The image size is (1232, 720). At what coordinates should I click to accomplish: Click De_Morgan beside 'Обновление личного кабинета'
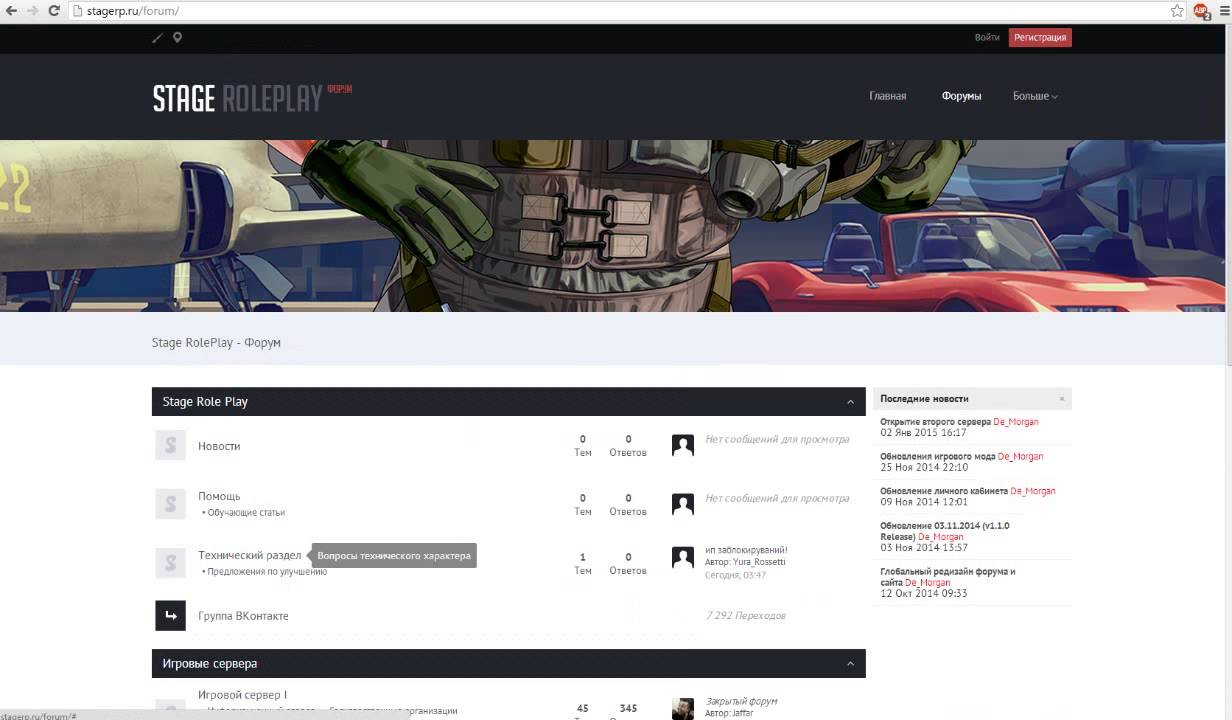click(1033, 491)
